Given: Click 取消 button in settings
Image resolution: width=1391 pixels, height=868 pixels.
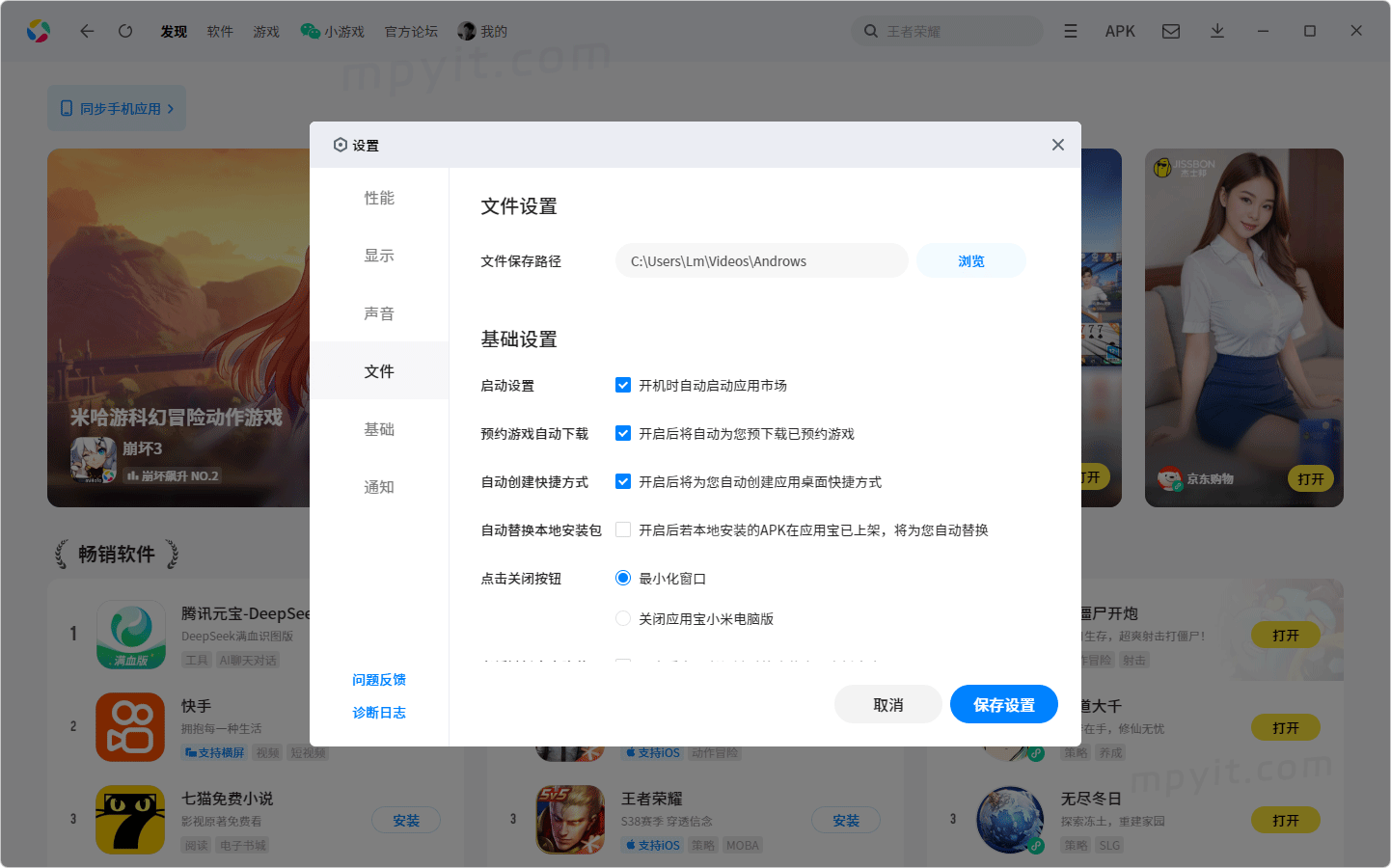Looking at the screenshot, I should click(888, 705).
